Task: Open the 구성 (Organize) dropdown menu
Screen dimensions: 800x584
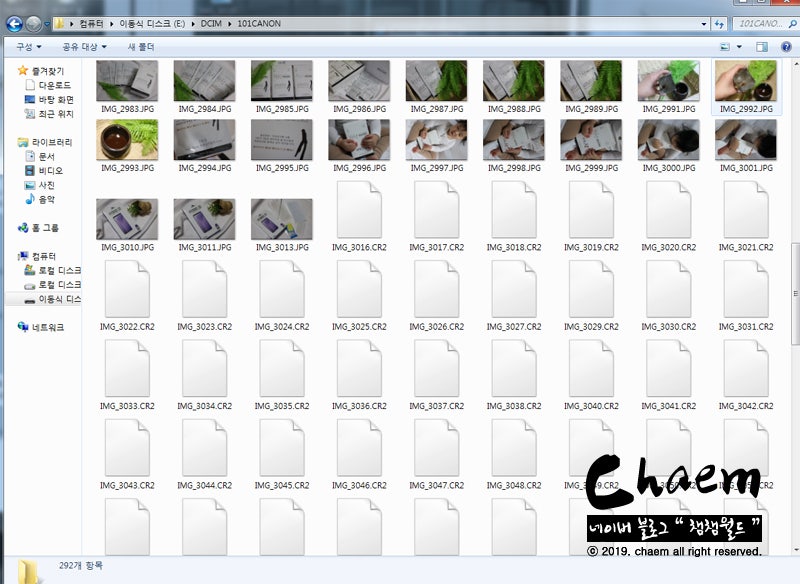Action: click(x=24, y=47)
